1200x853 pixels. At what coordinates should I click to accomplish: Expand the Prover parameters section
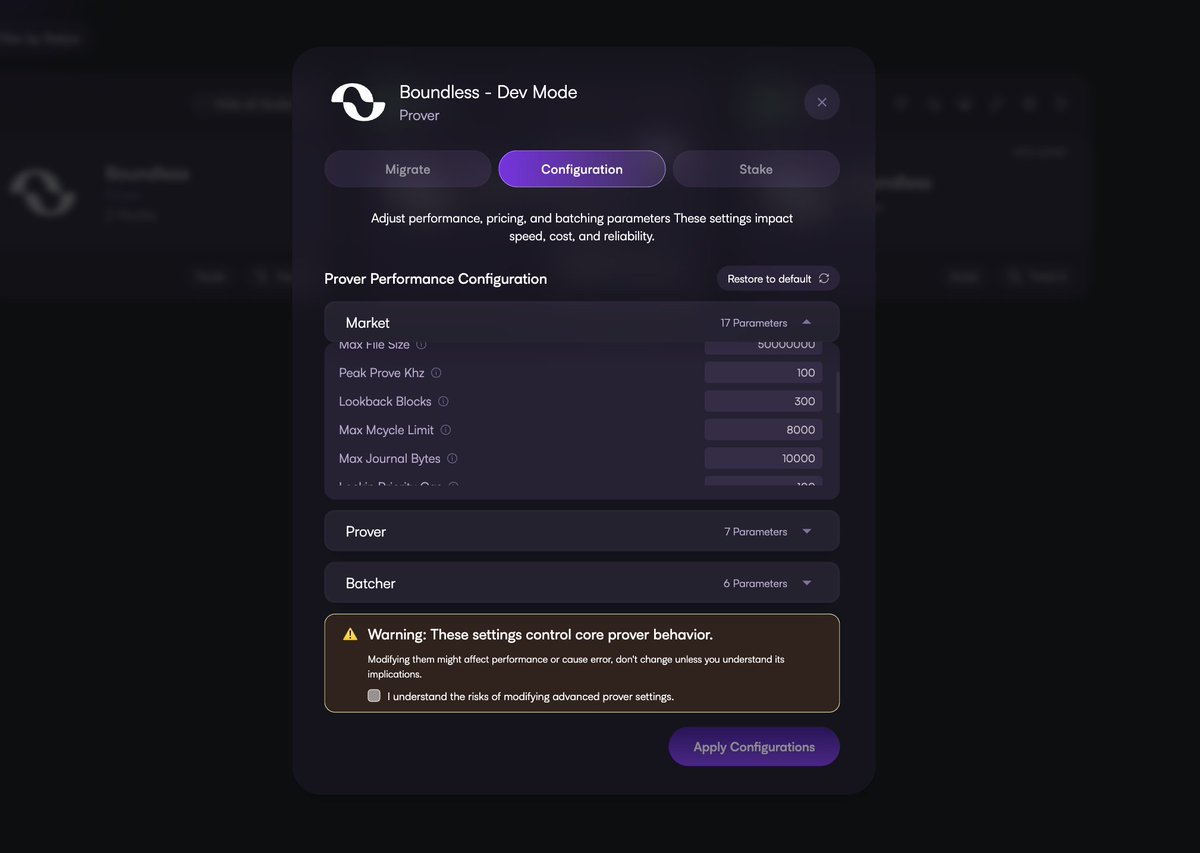(x=582, y=531)
